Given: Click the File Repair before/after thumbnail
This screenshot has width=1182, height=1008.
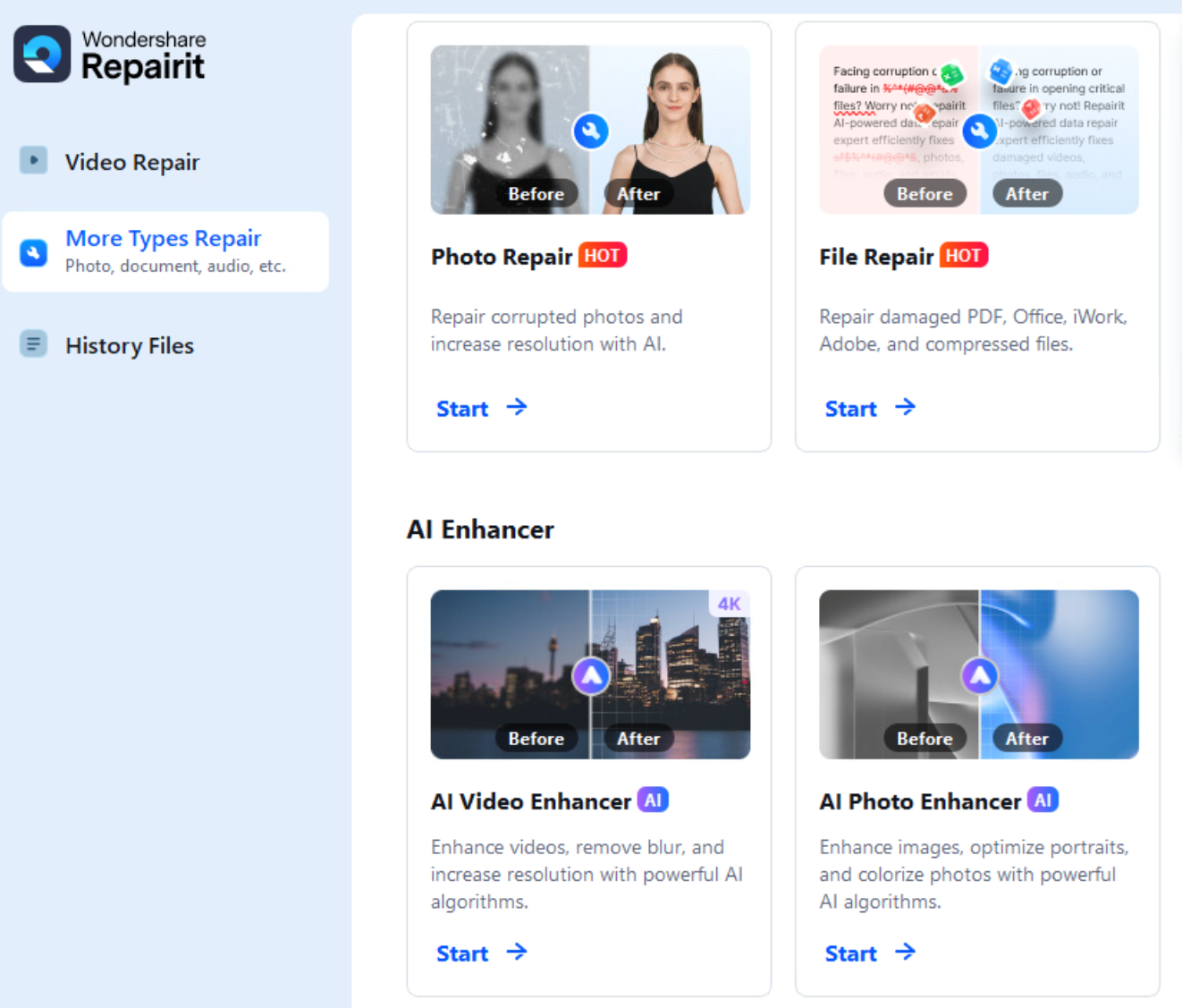Looking at the screenshot, I should [979, 130].
